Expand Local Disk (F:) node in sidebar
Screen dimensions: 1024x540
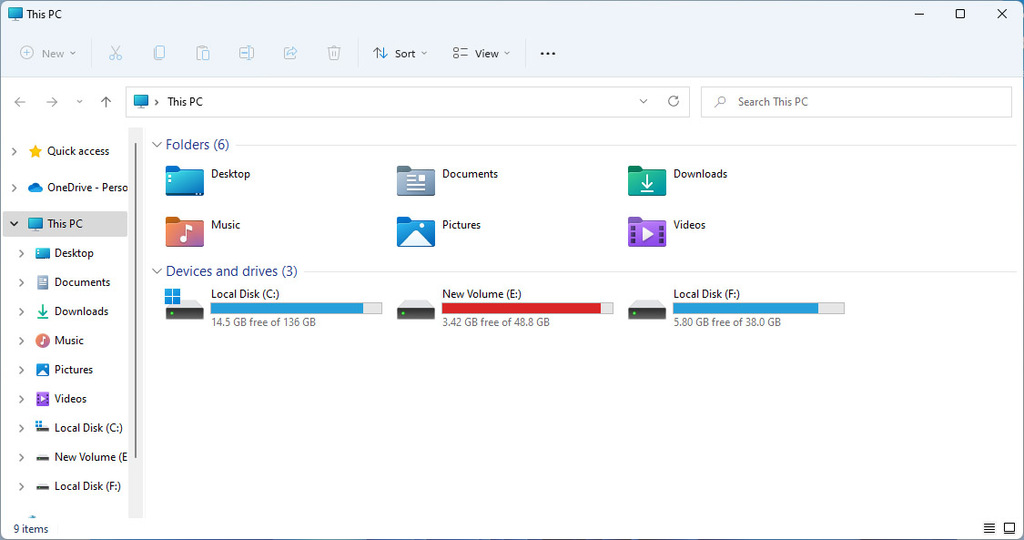pos(22,486)
